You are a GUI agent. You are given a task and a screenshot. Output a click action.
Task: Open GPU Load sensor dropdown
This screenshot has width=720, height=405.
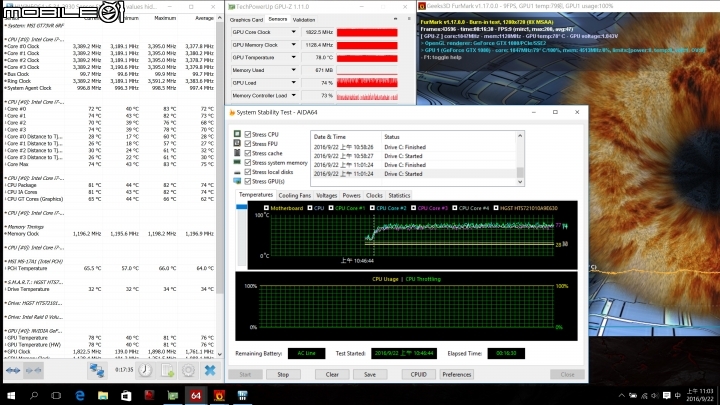293,83
